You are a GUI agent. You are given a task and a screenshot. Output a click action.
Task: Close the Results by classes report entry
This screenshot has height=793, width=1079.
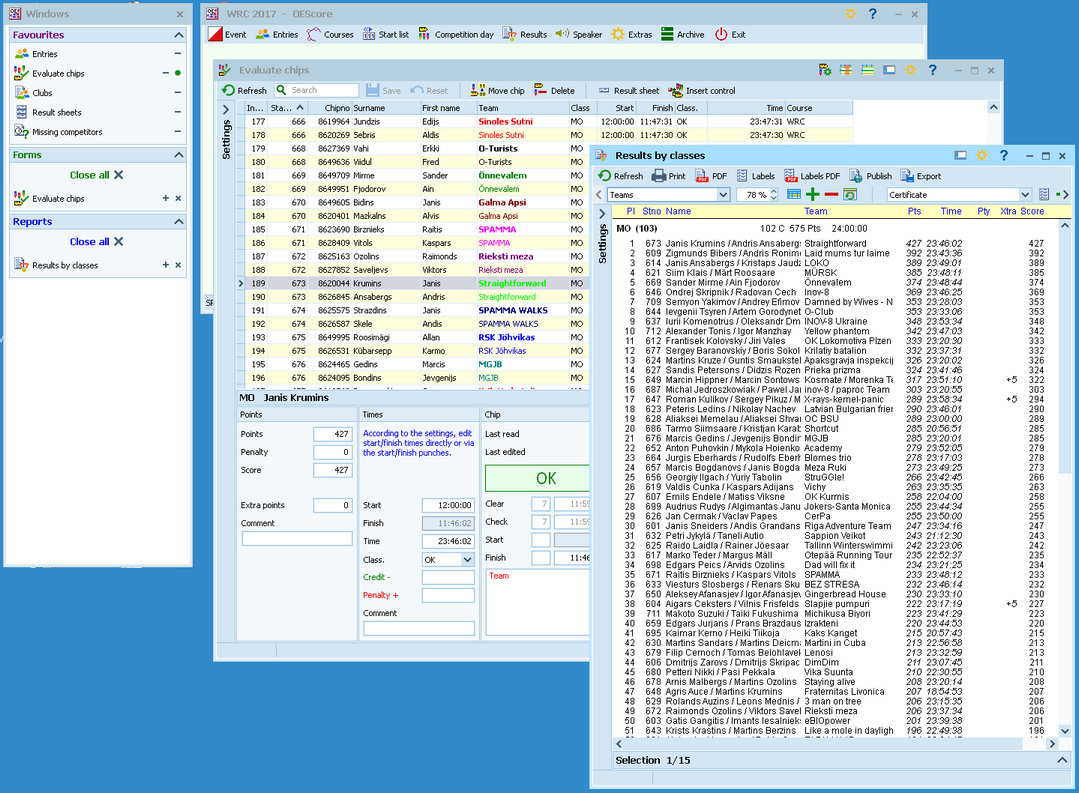click(x=178, y=265)
